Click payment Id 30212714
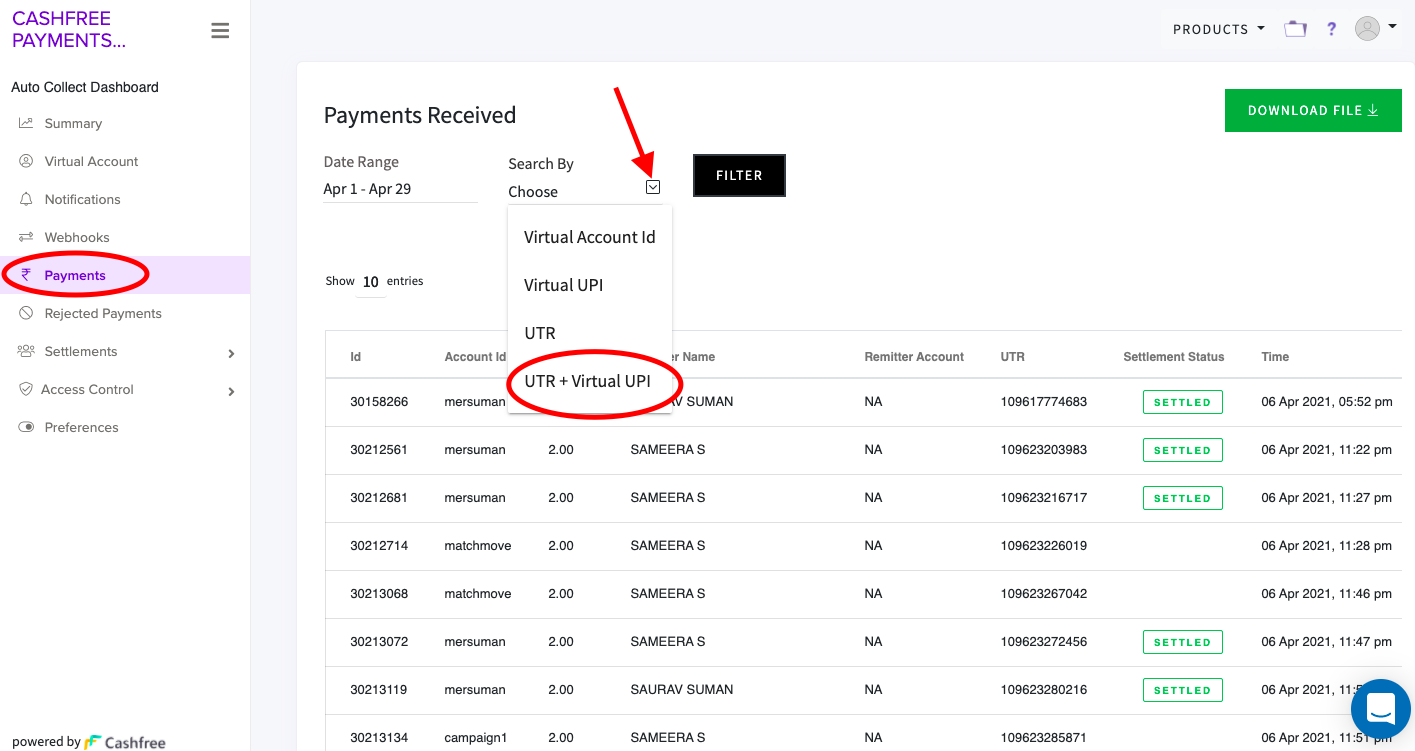The width and height of the screenshot is (1415, 751). coord(379,546)
